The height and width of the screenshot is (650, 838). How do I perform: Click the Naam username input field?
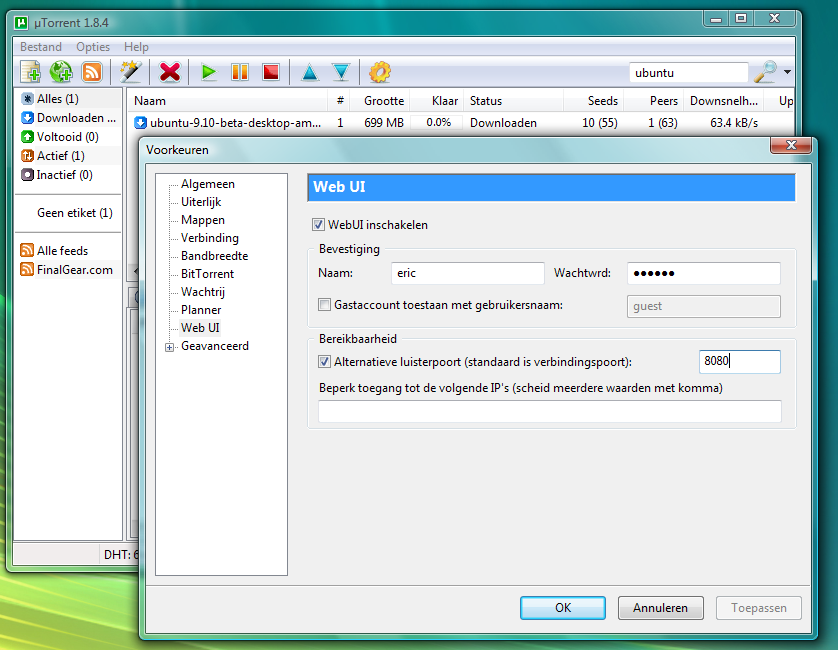(x=468, y=273)
